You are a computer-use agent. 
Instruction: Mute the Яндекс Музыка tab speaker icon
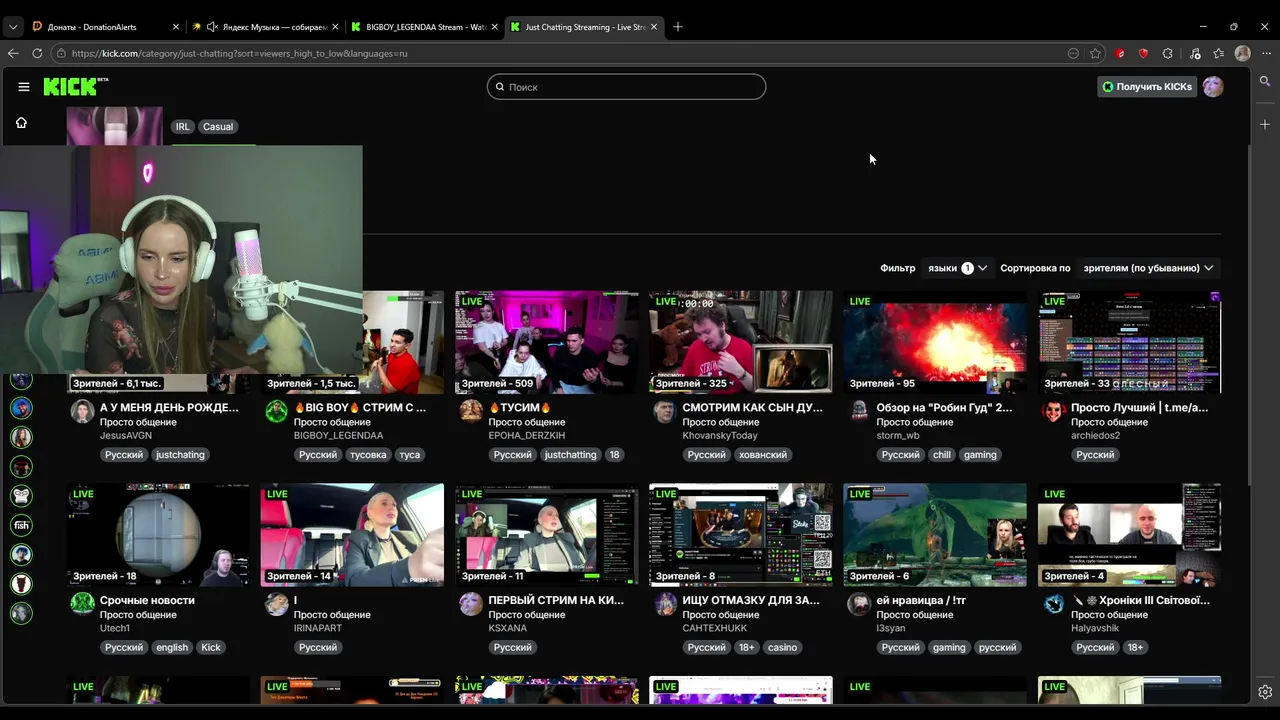coord(212,27)
